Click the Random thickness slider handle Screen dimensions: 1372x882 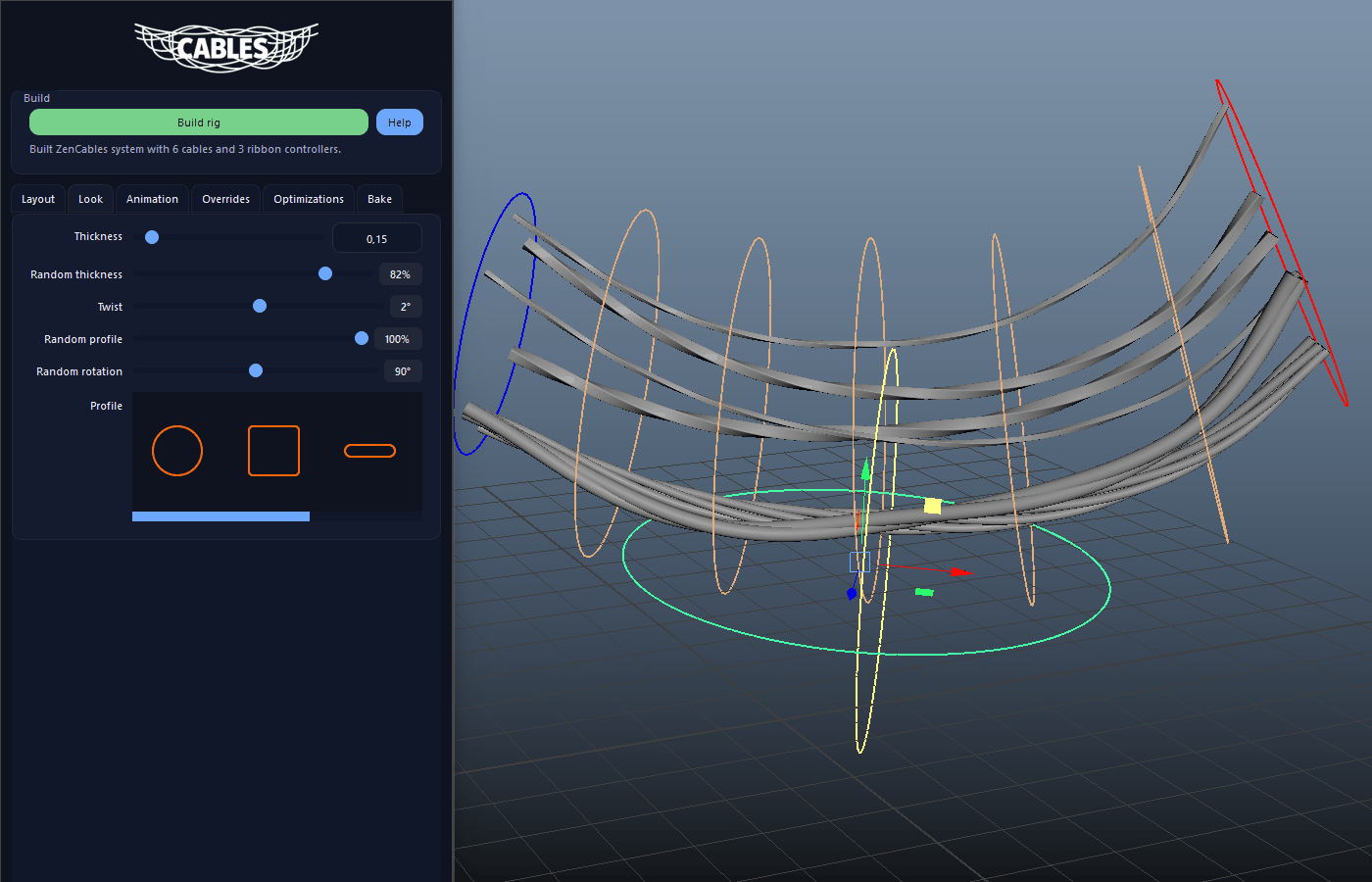(x=325, y=273)
